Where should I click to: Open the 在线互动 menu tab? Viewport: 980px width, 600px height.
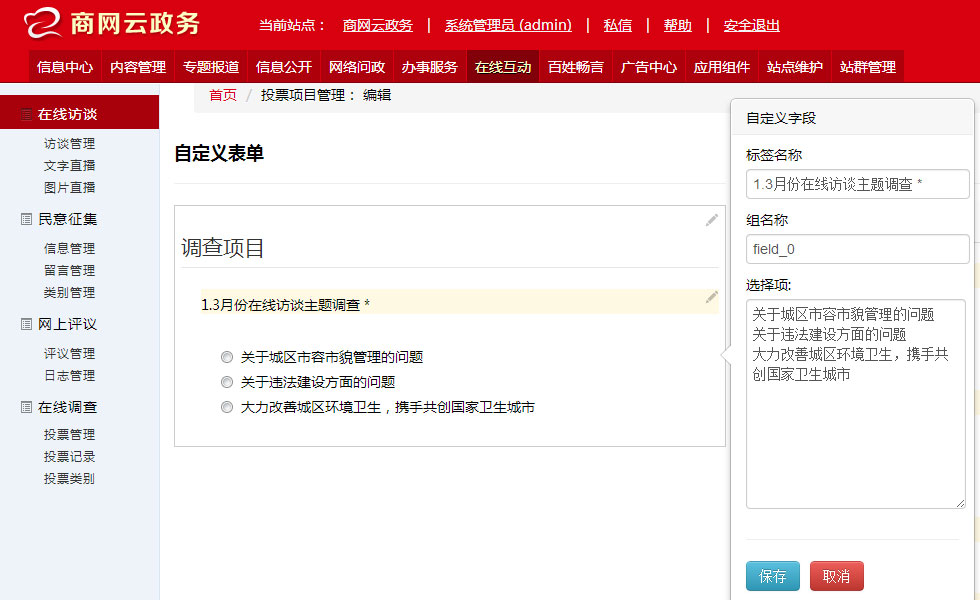point(502,66)
